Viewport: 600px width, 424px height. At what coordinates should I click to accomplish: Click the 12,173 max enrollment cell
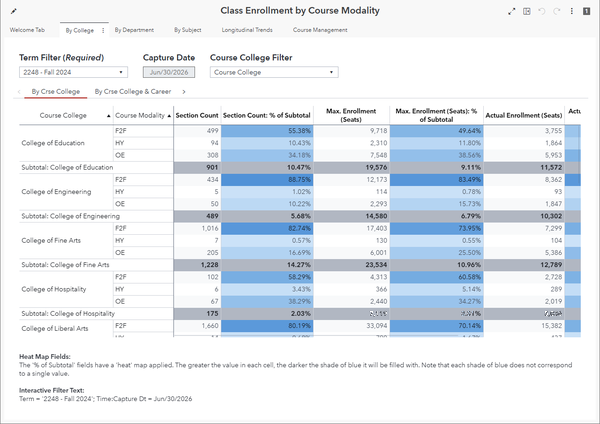tap(351, 179)
